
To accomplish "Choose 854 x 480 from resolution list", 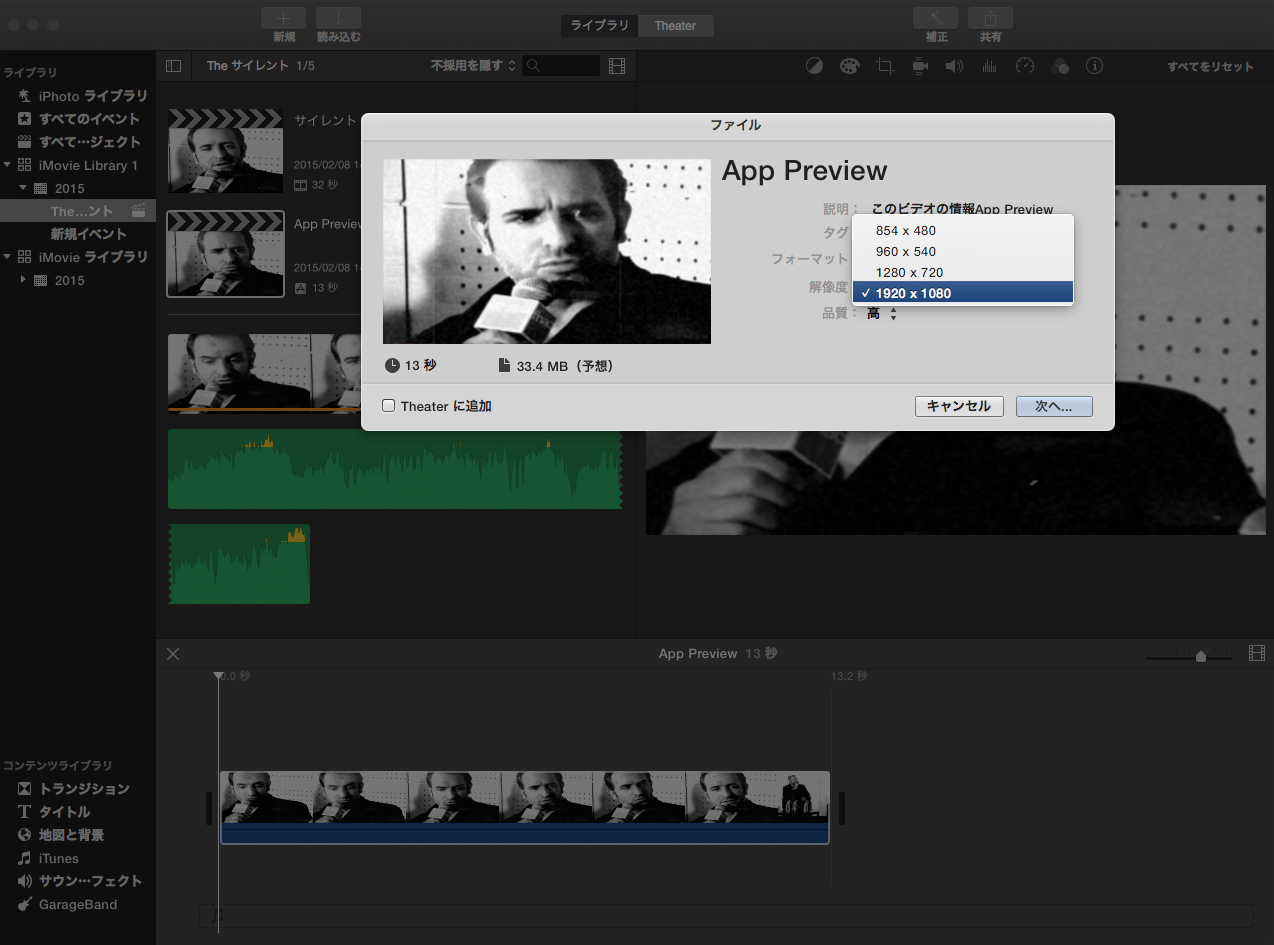I will click(x=905, y=230).
